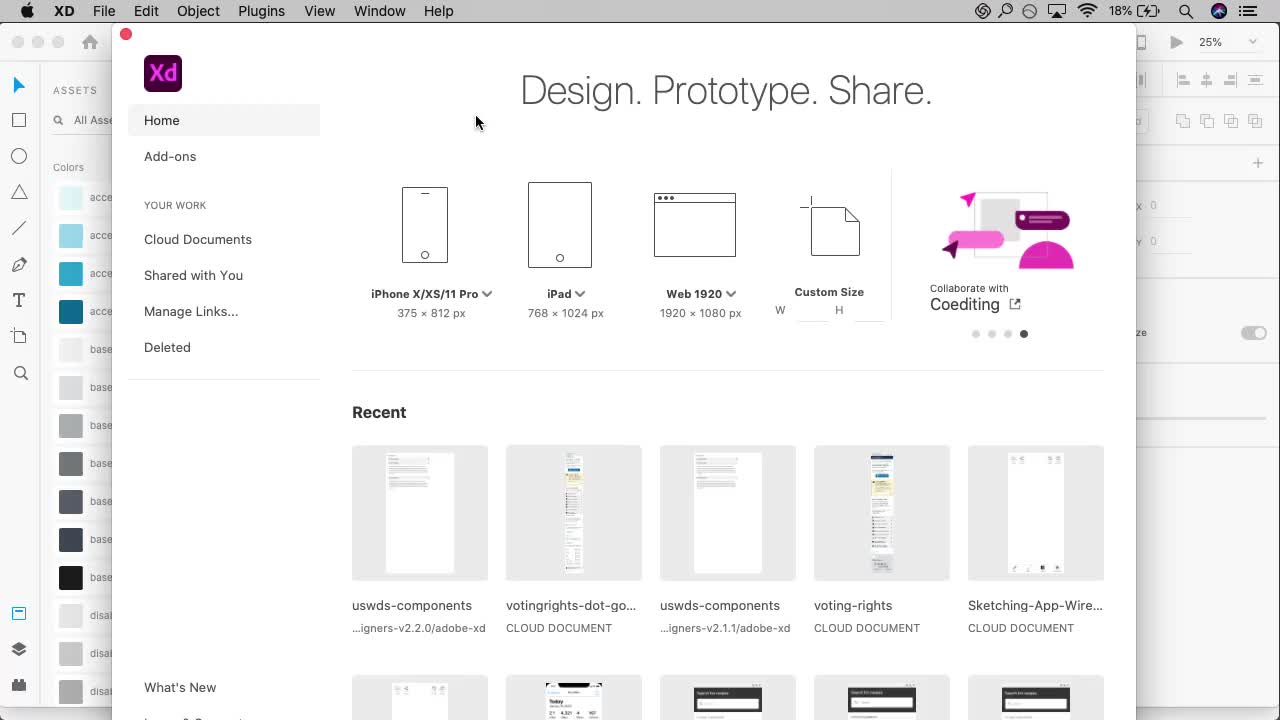Open the XD application menu
The image size is (1280, 720).
[x=64, y=11]
